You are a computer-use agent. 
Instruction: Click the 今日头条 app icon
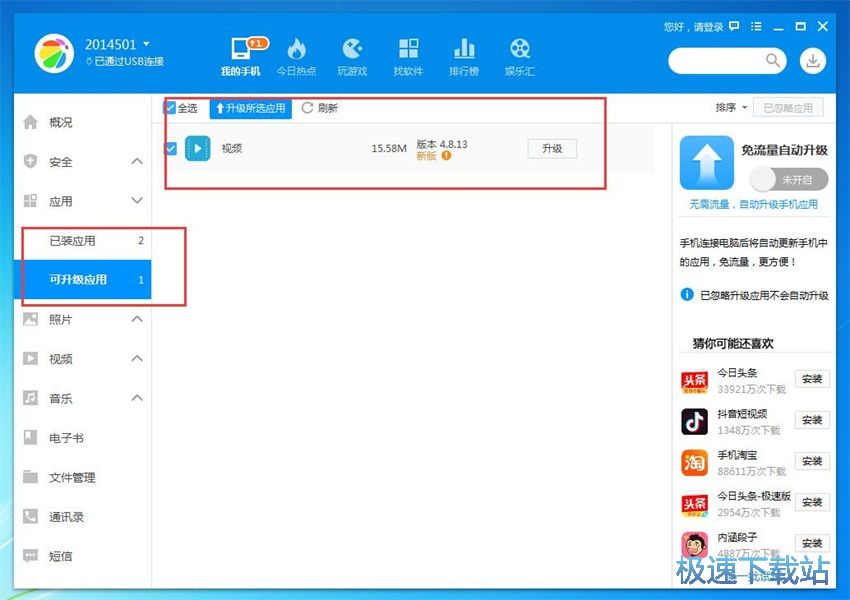click(x=694, y=380)
